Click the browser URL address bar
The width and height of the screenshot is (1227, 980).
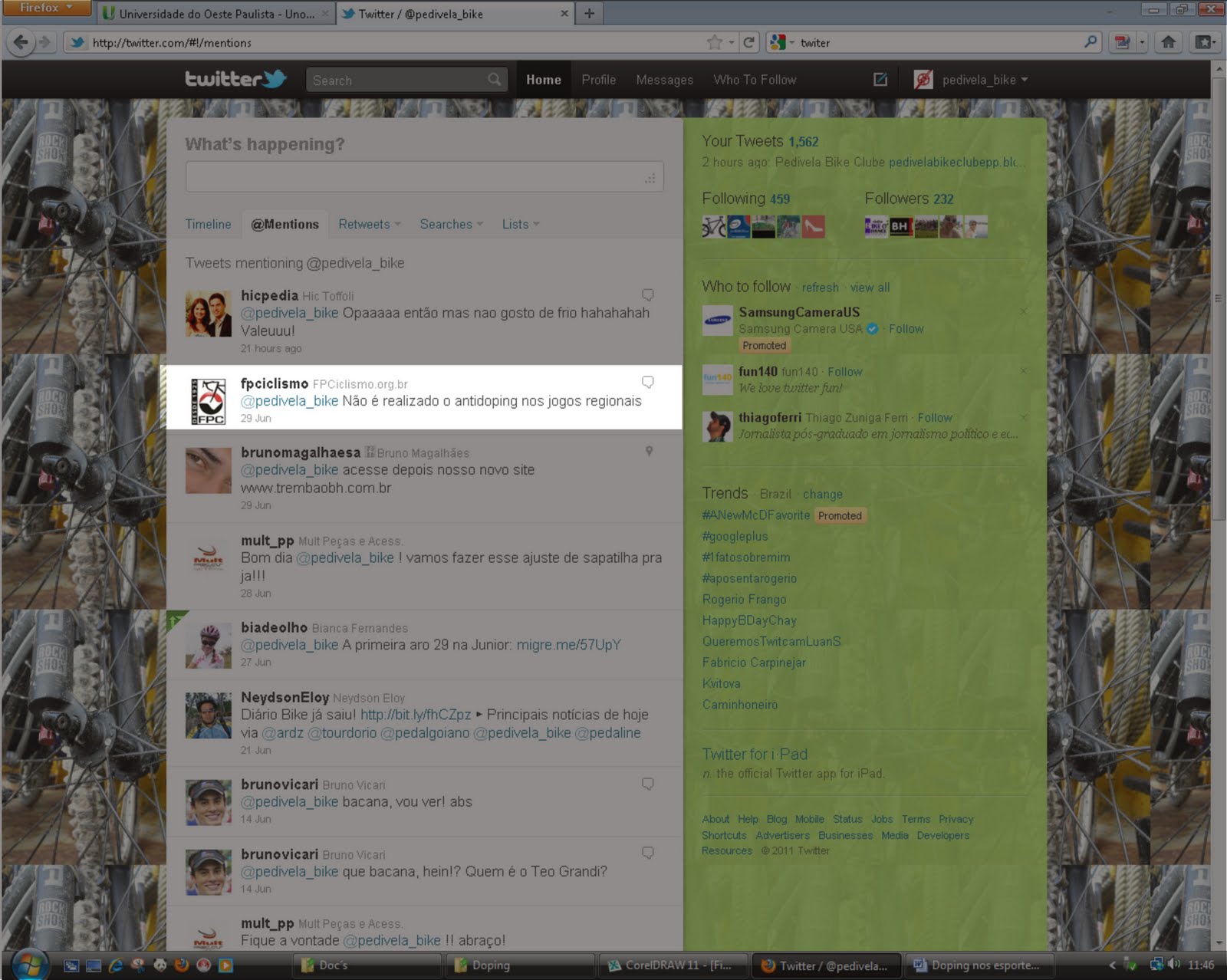click(399, 43)
